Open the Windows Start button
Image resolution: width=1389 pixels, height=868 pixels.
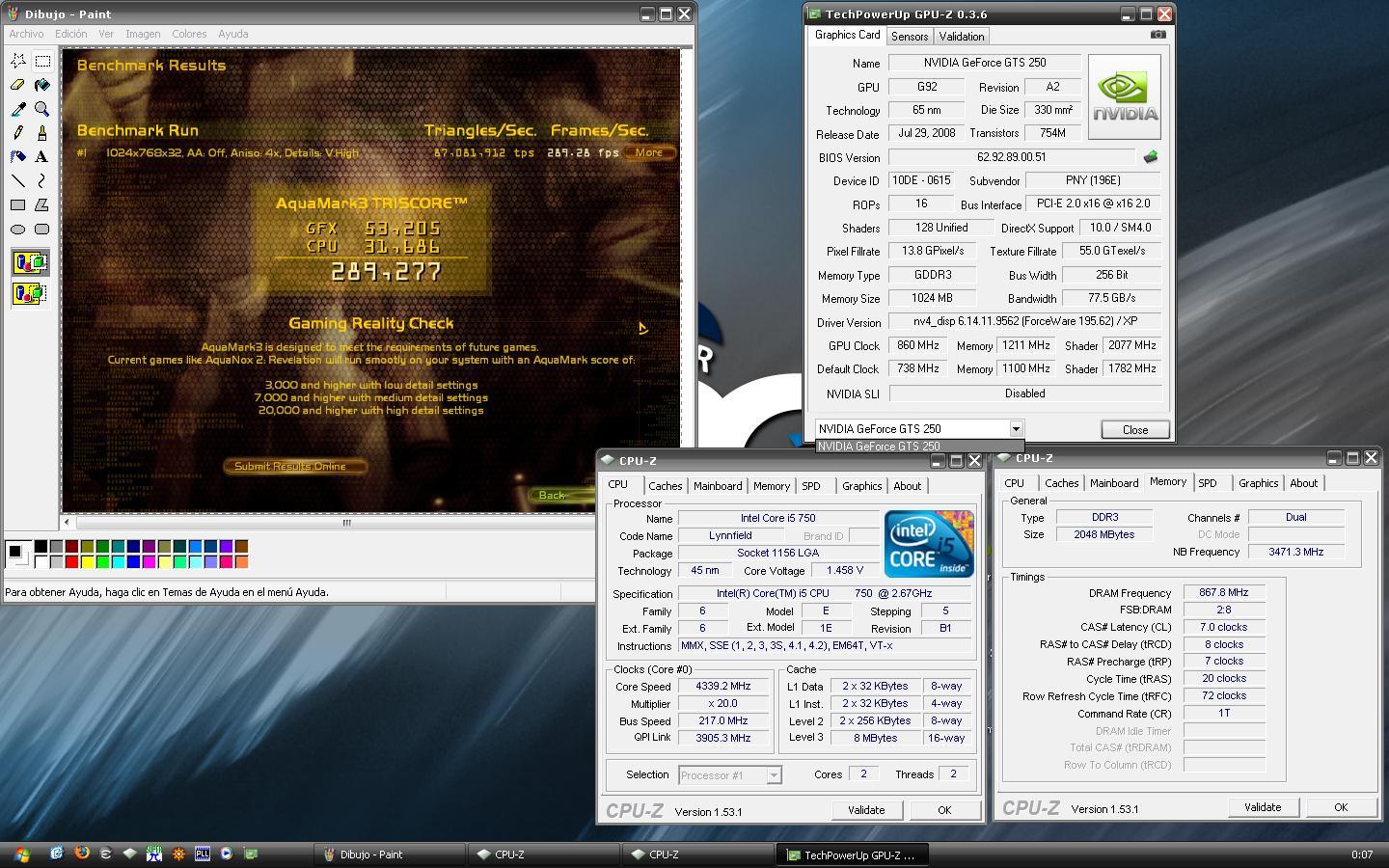20,854
